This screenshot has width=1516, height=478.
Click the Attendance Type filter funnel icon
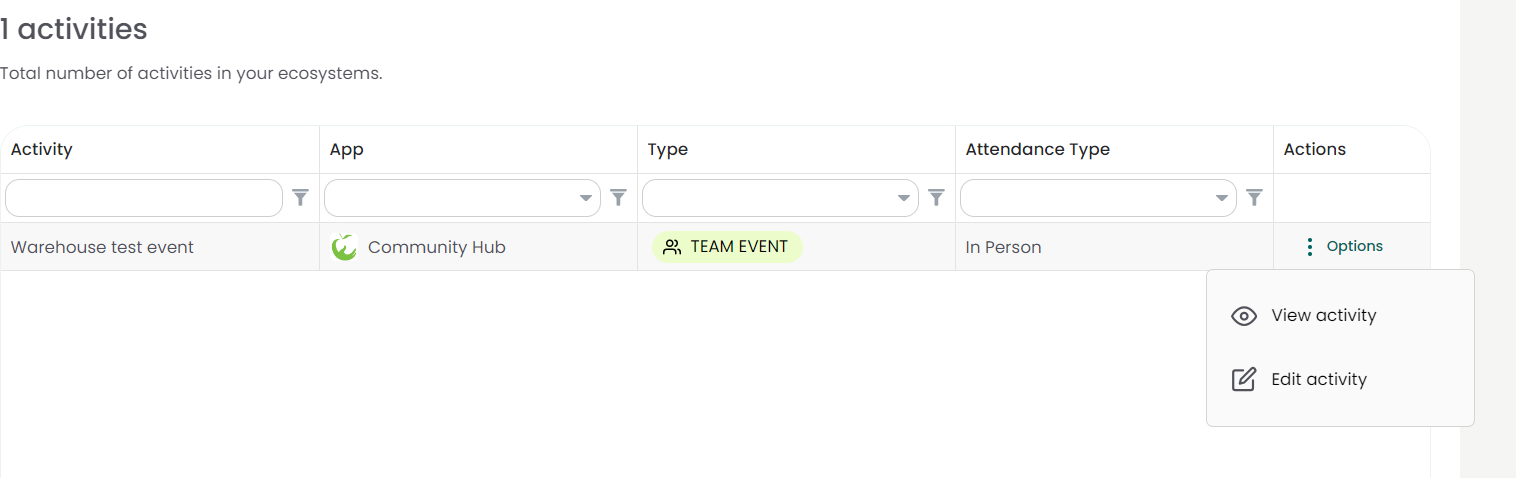pyautogui.click(x=1254, y=198)
